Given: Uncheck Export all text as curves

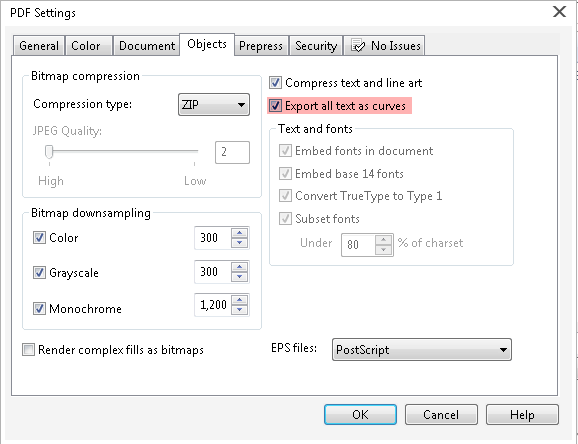Looking at the screenshot, I should 275,106.
